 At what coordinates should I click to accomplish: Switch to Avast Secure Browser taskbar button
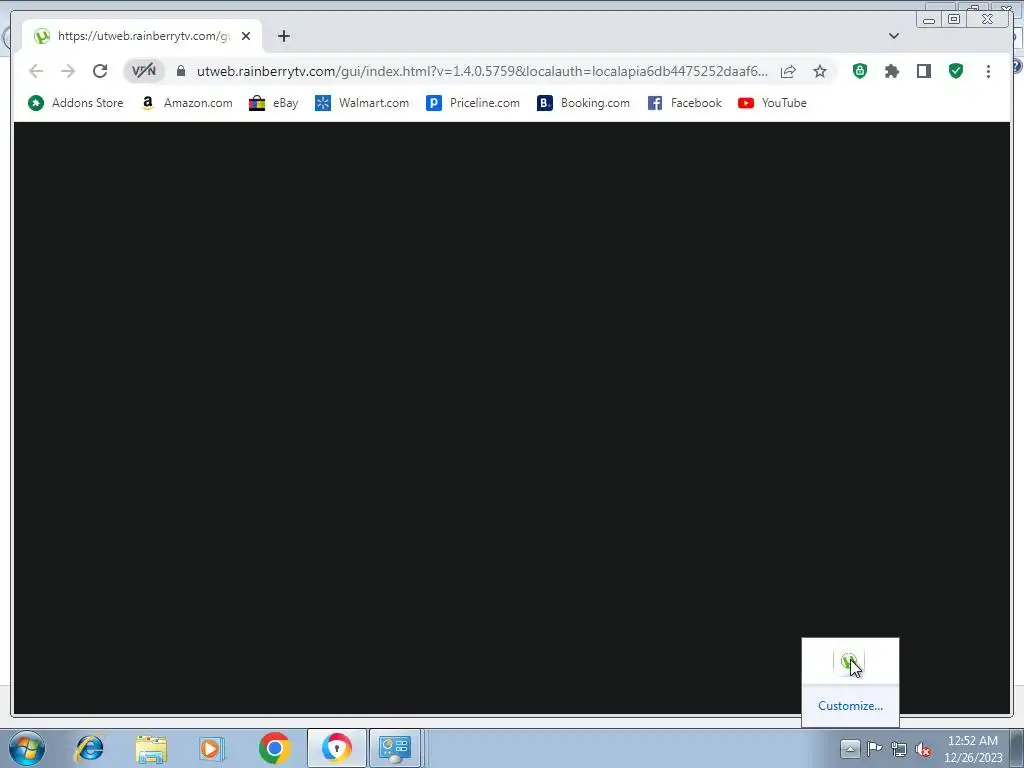337,748
